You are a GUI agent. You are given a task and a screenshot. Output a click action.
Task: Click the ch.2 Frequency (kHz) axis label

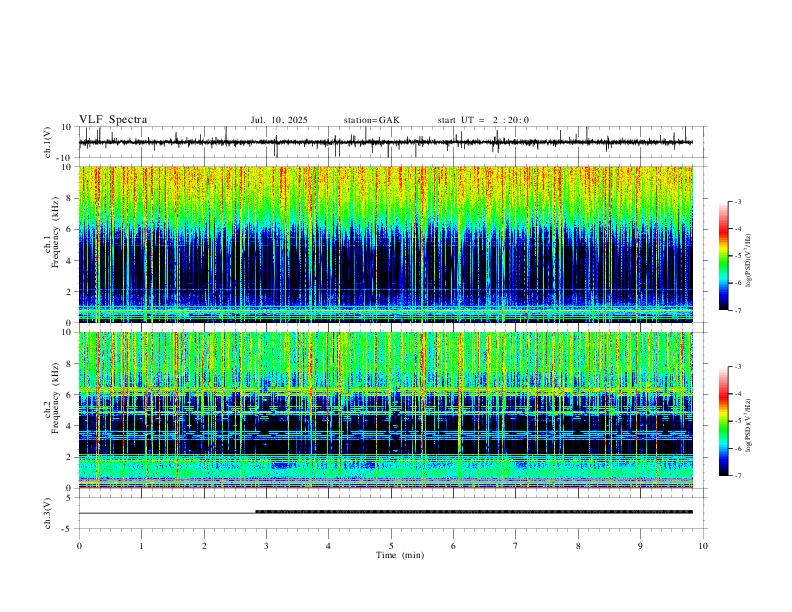[x=52, y=398]
